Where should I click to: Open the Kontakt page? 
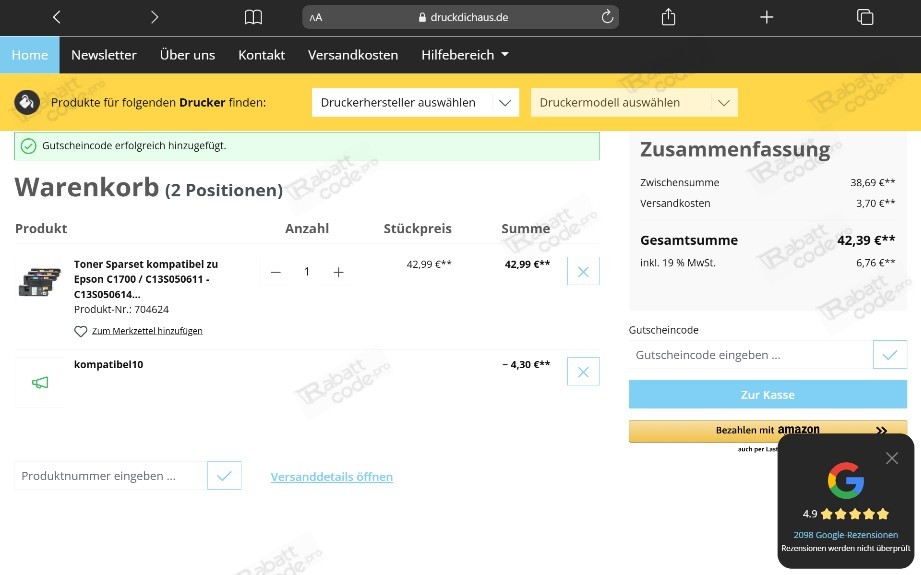(261, 55)
